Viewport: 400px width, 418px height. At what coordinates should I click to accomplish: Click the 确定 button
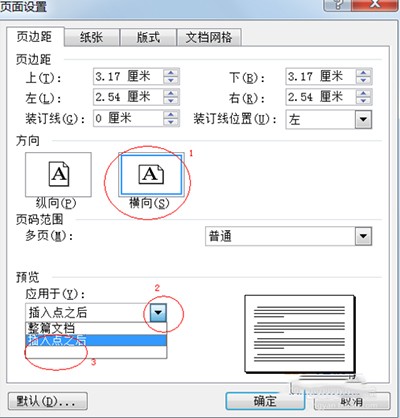tap(265, 401)
